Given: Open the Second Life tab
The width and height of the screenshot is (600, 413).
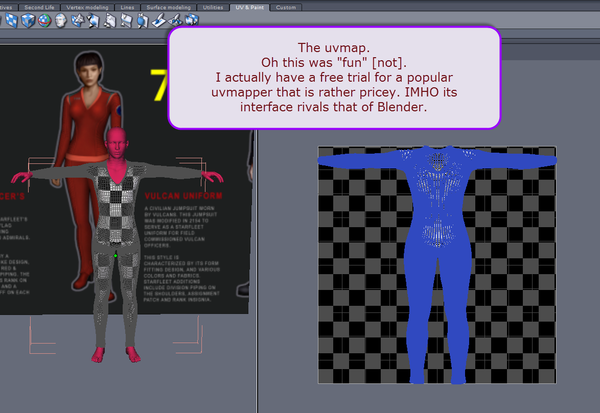Looking at the screenshot, I should coord(39,7).
